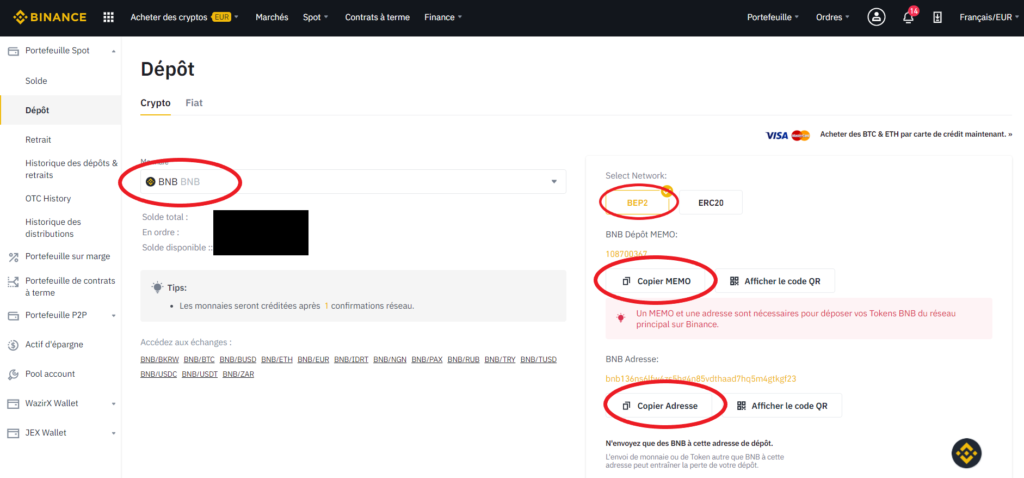Click the BNB coin icon in selector

[150, 182]
